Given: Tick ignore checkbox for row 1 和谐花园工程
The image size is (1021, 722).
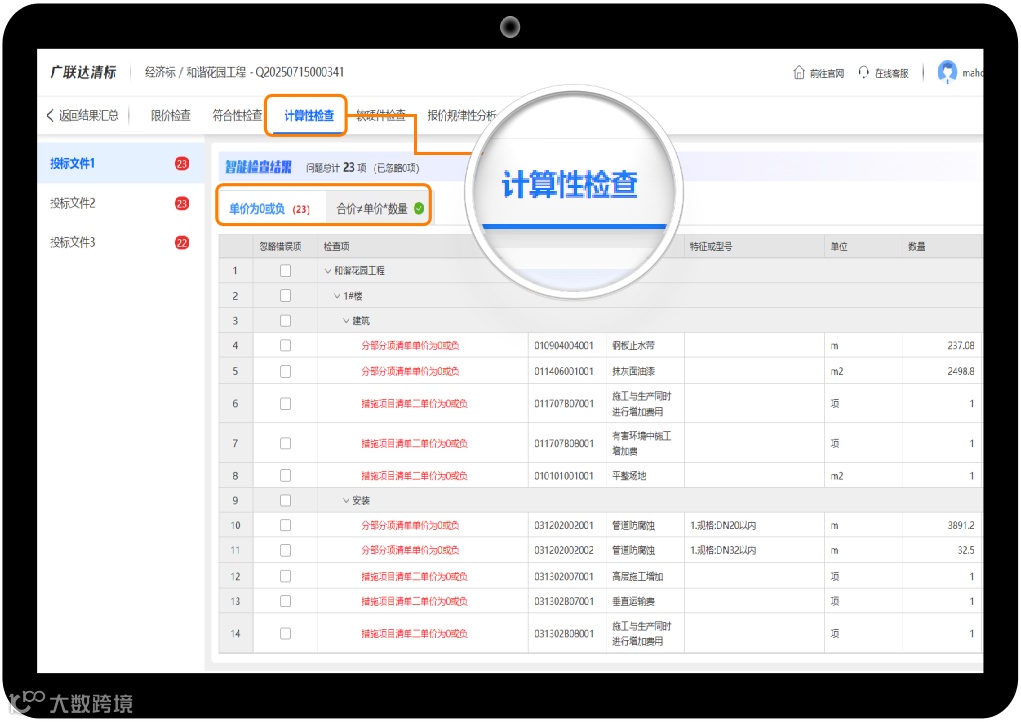Looking at the screenshot, I should 285,270.
